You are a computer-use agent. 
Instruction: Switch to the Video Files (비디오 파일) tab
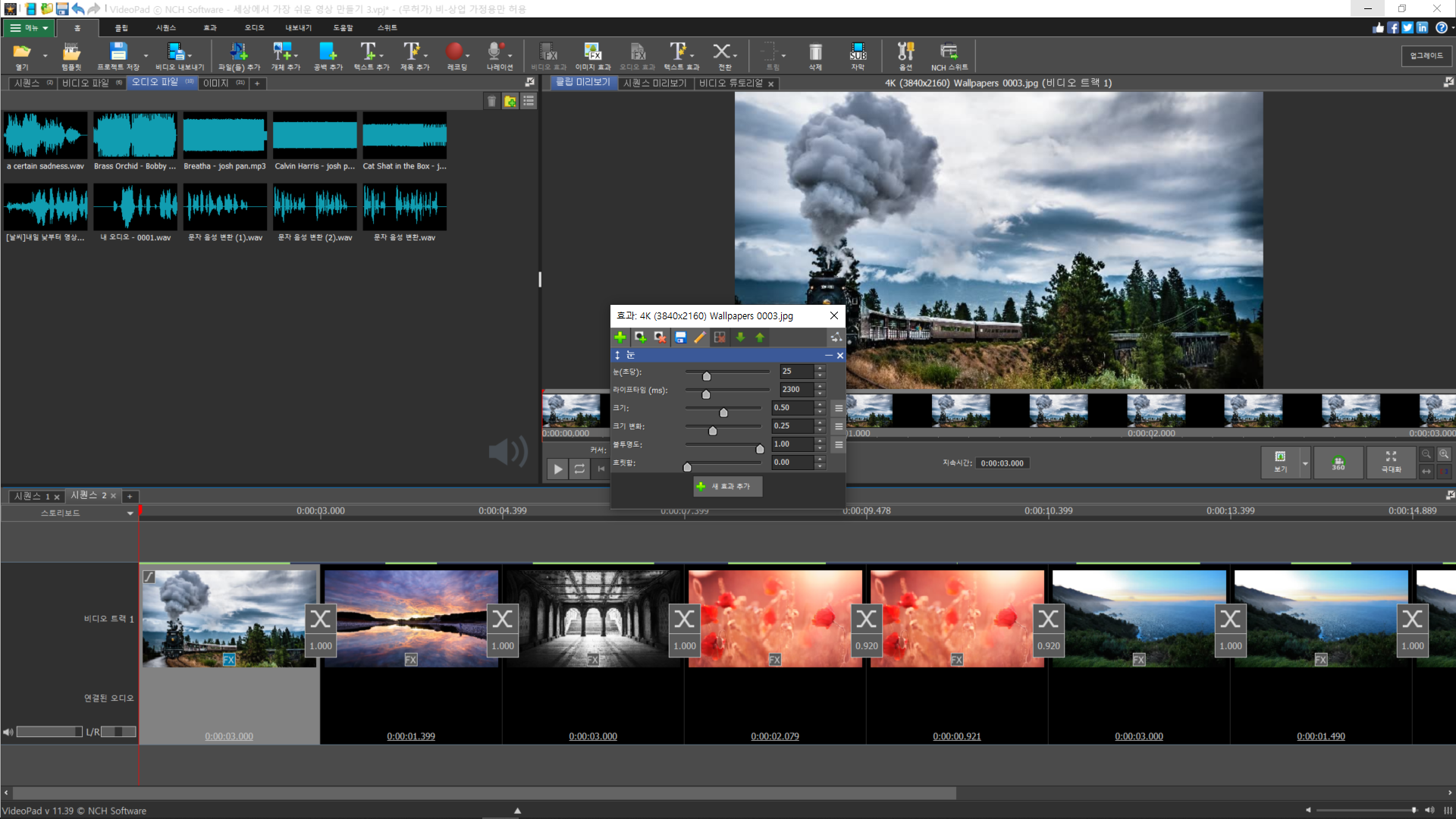[86, 83]
